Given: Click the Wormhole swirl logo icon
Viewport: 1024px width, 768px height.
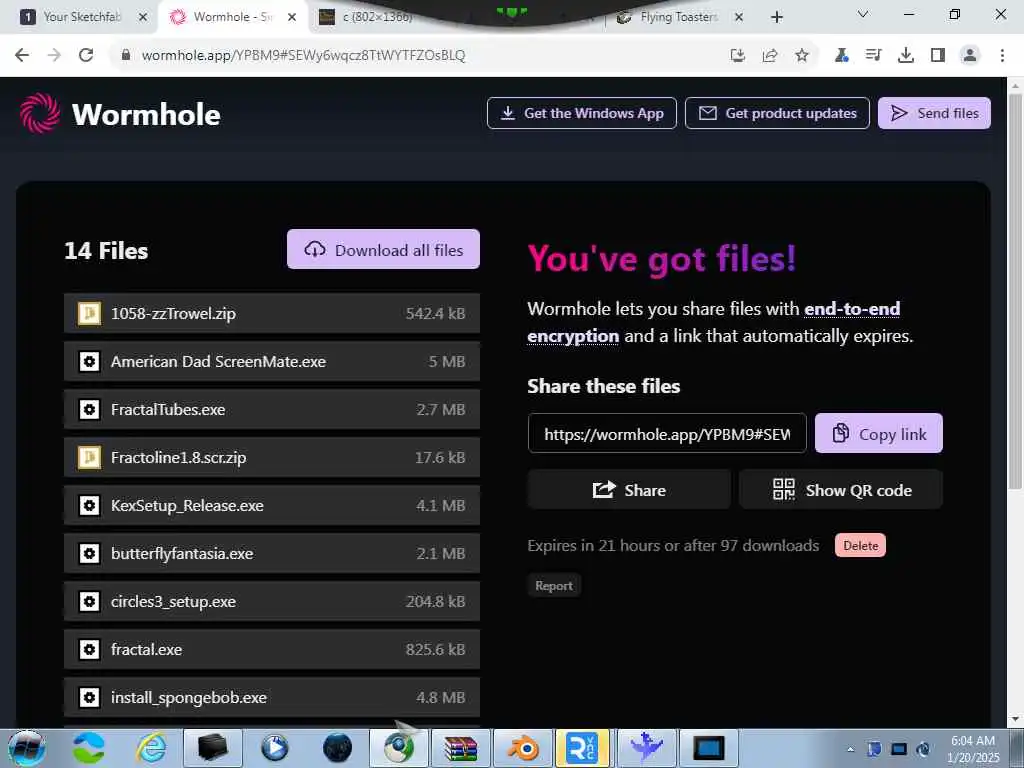Looking at the screenshot, I should [40, 113].
